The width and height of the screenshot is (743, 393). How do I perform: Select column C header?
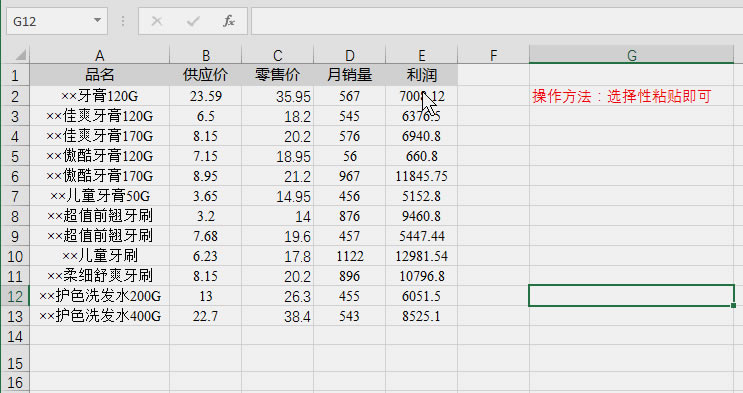point(278,55)
